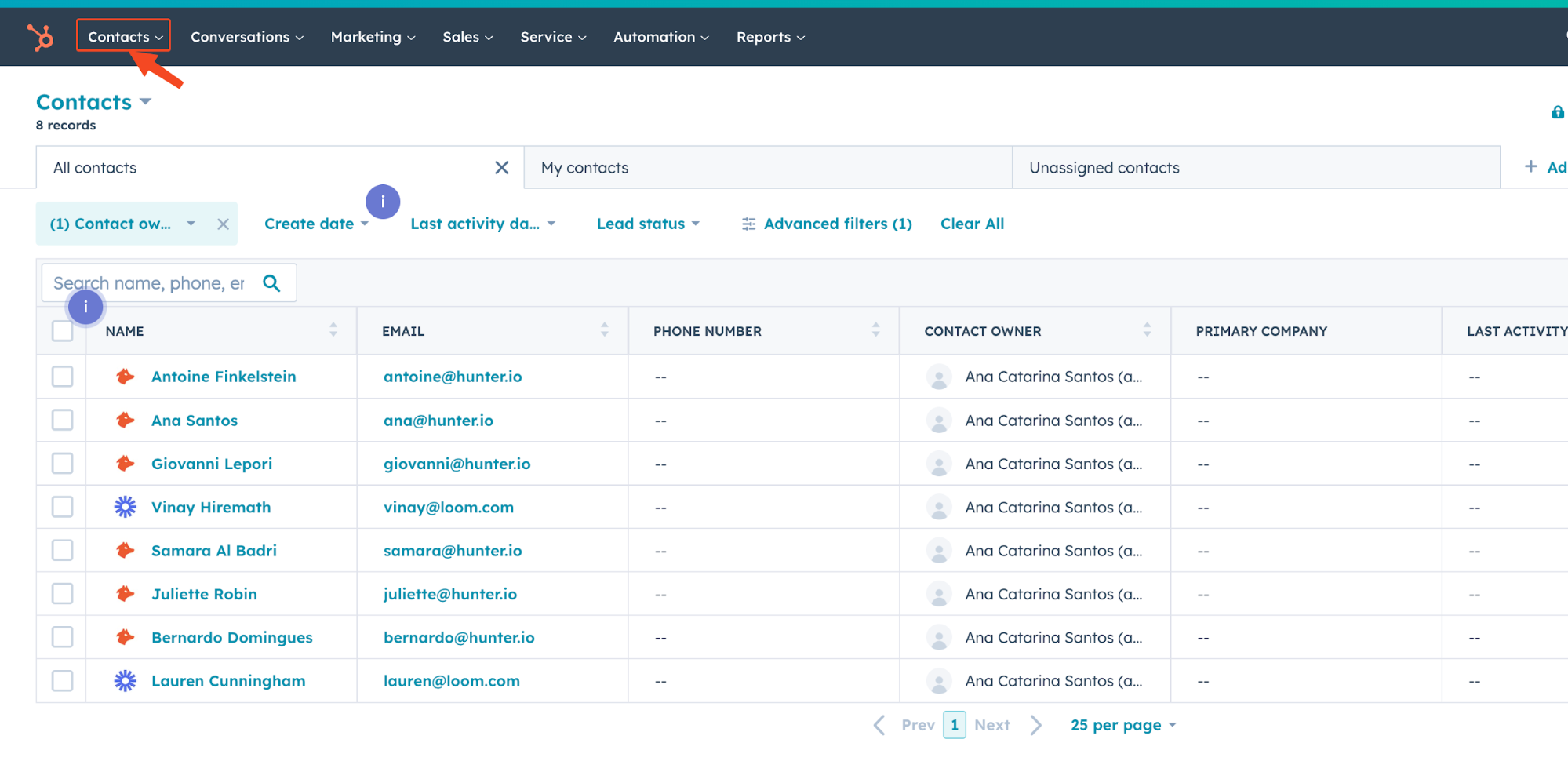The height and width of the screenshot is (783, 1568).
Task: Open the vinay@loom.com email link
Action: [449, 508]
